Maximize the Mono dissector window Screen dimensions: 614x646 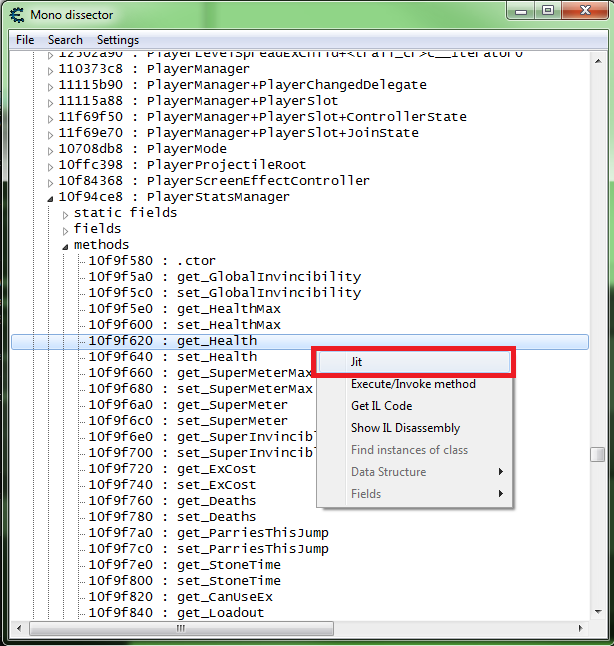pos(548,11)
